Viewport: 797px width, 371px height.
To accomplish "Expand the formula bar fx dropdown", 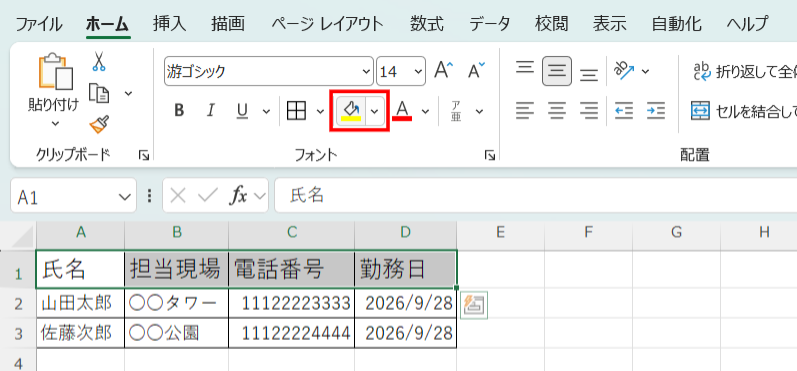I will pos(260,196).
